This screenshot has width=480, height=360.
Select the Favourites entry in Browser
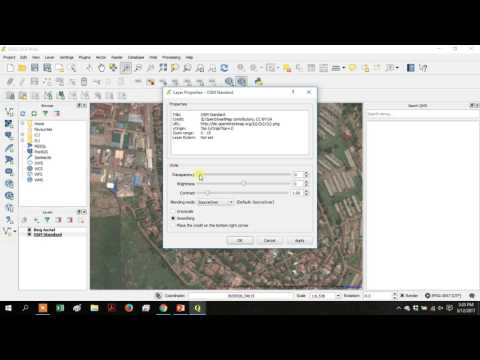coord(43,129)
